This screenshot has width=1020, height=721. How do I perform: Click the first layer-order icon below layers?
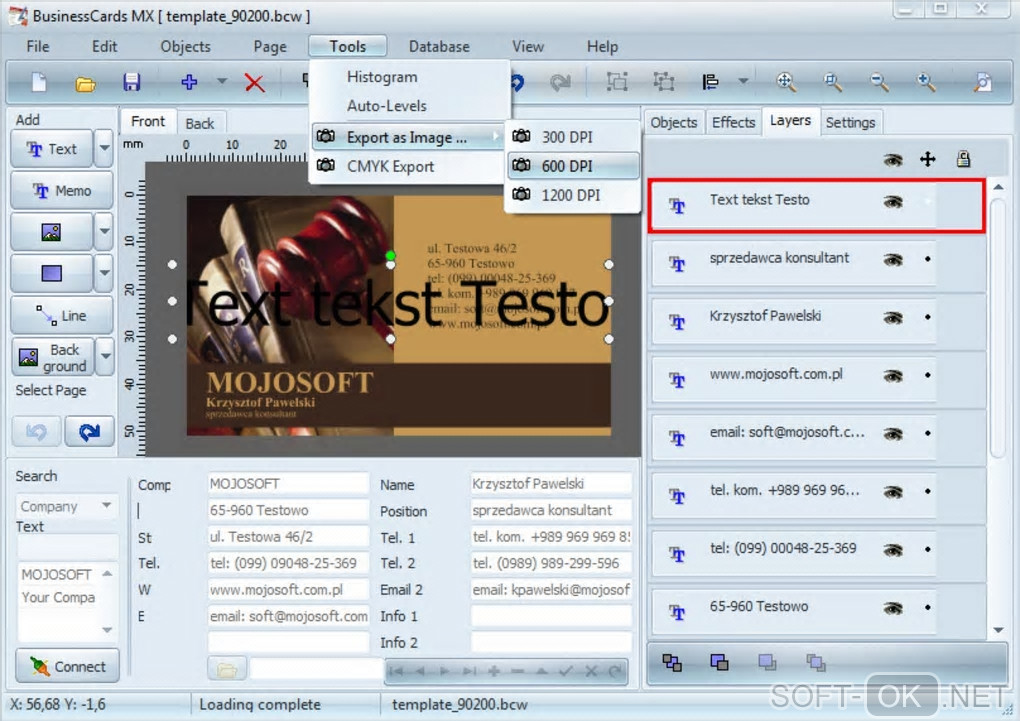672,662
